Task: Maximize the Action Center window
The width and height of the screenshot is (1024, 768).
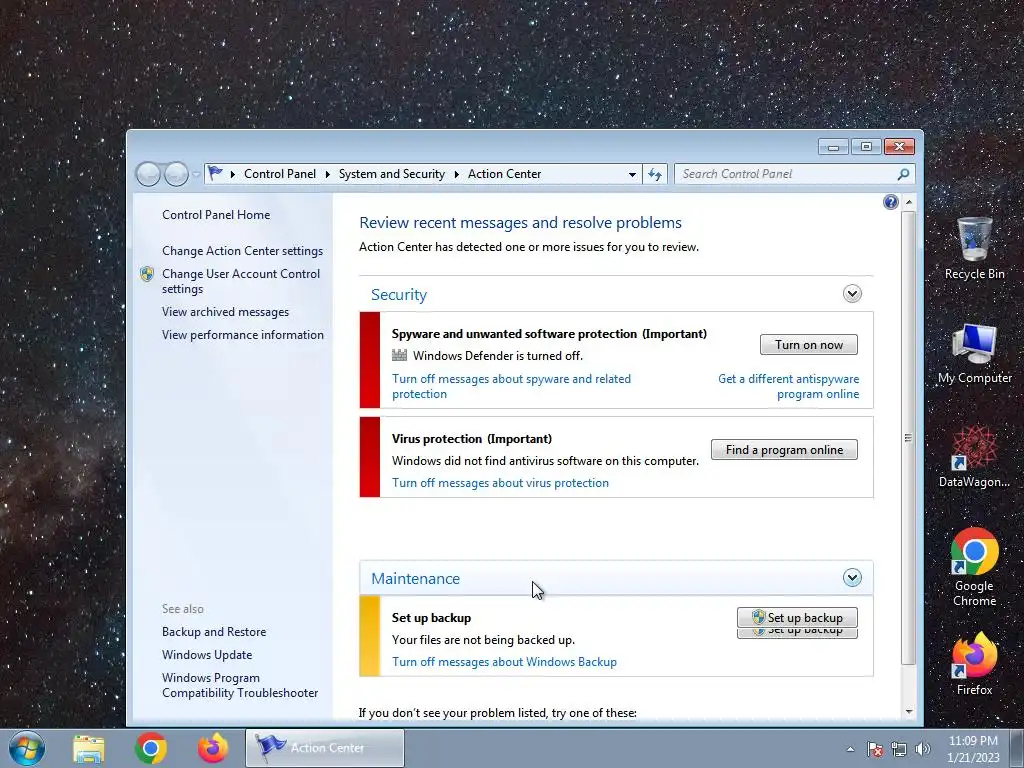Action: 866,147
